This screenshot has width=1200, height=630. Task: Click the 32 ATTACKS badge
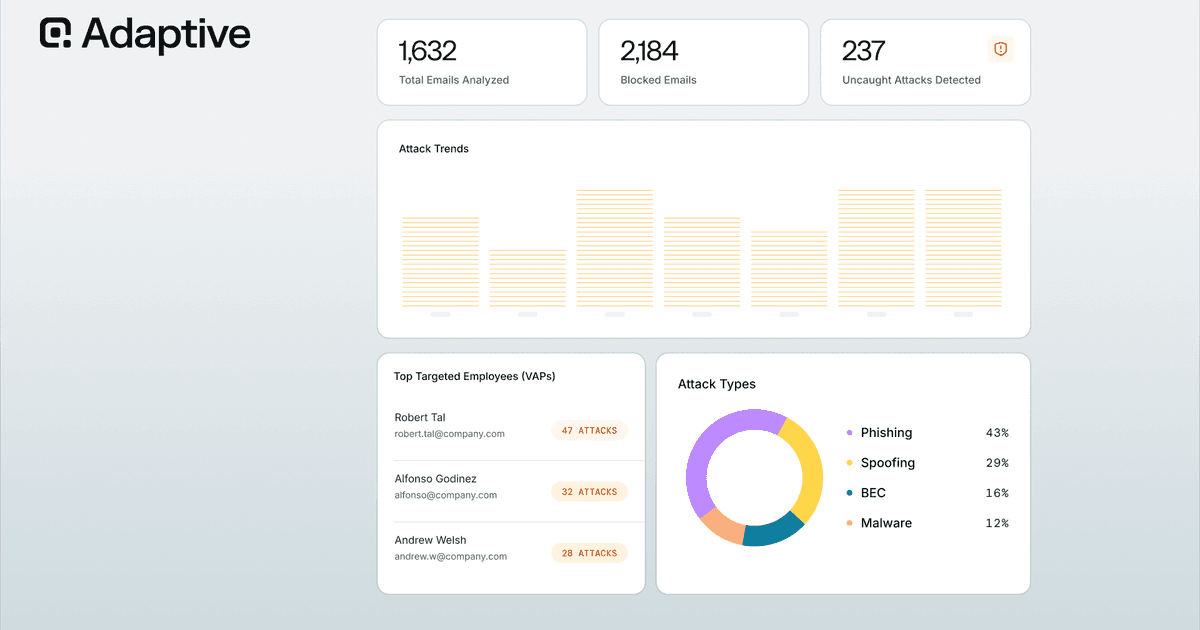589,492
